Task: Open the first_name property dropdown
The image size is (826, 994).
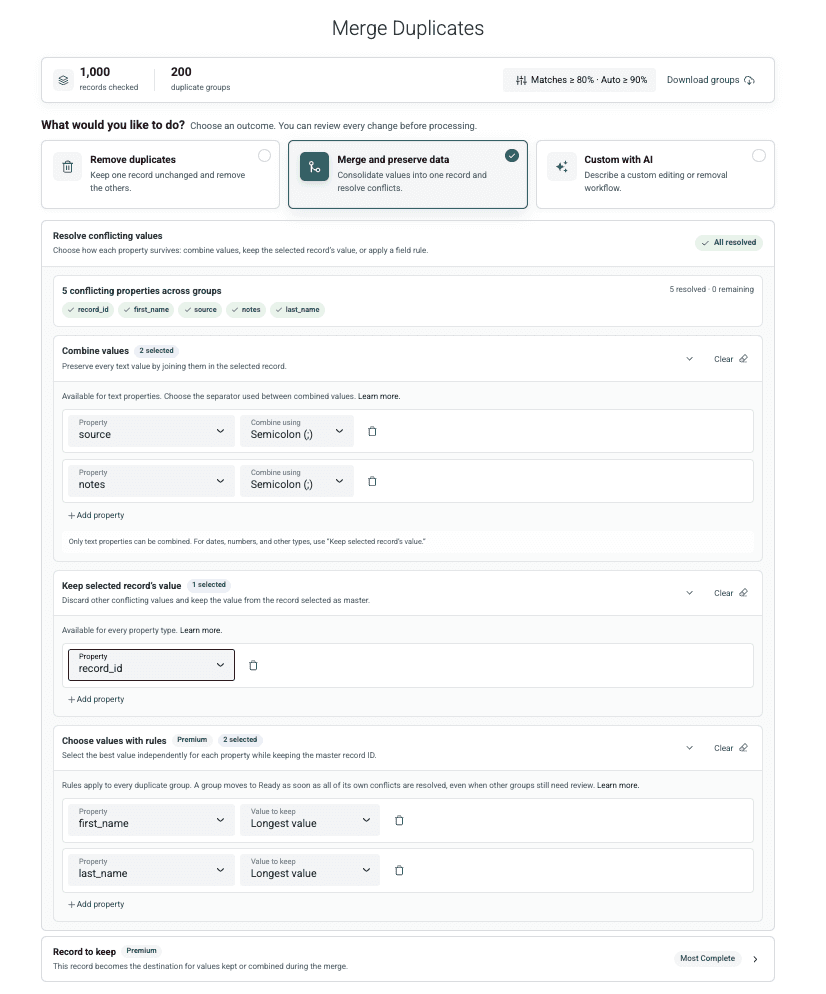Action: tap(152, 820)
